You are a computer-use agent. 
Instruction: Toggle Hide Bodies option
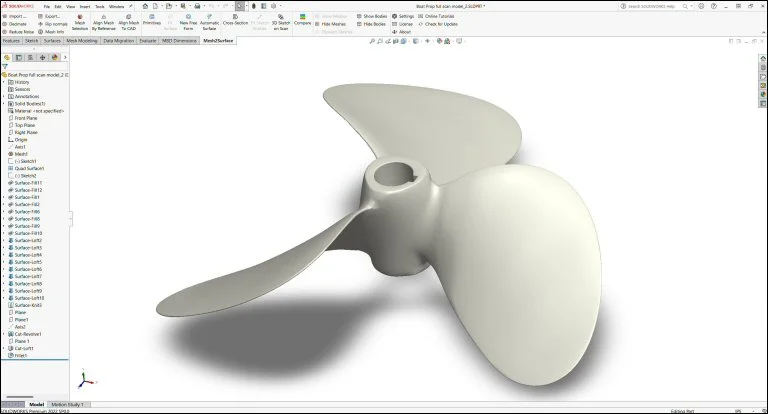tap(372, 24)
